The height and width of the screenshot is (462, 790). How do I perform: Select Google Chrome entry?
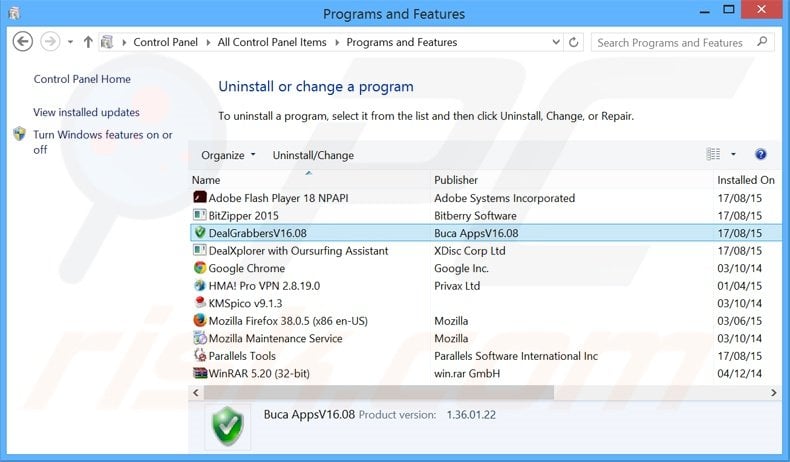tap(246, 269)
